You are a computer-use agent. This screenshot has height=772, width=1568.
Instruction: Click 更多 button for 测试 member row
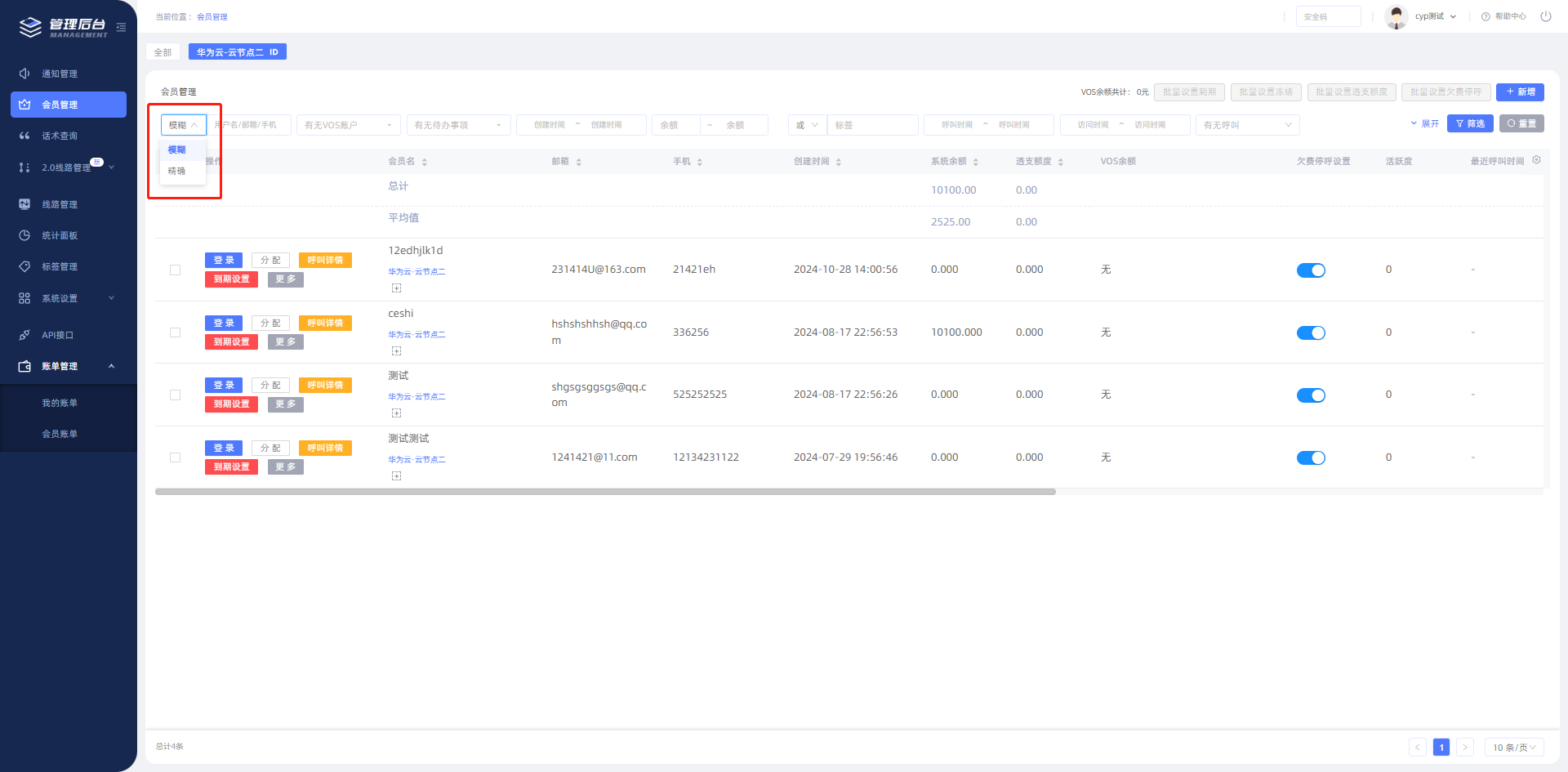point(286,404)
